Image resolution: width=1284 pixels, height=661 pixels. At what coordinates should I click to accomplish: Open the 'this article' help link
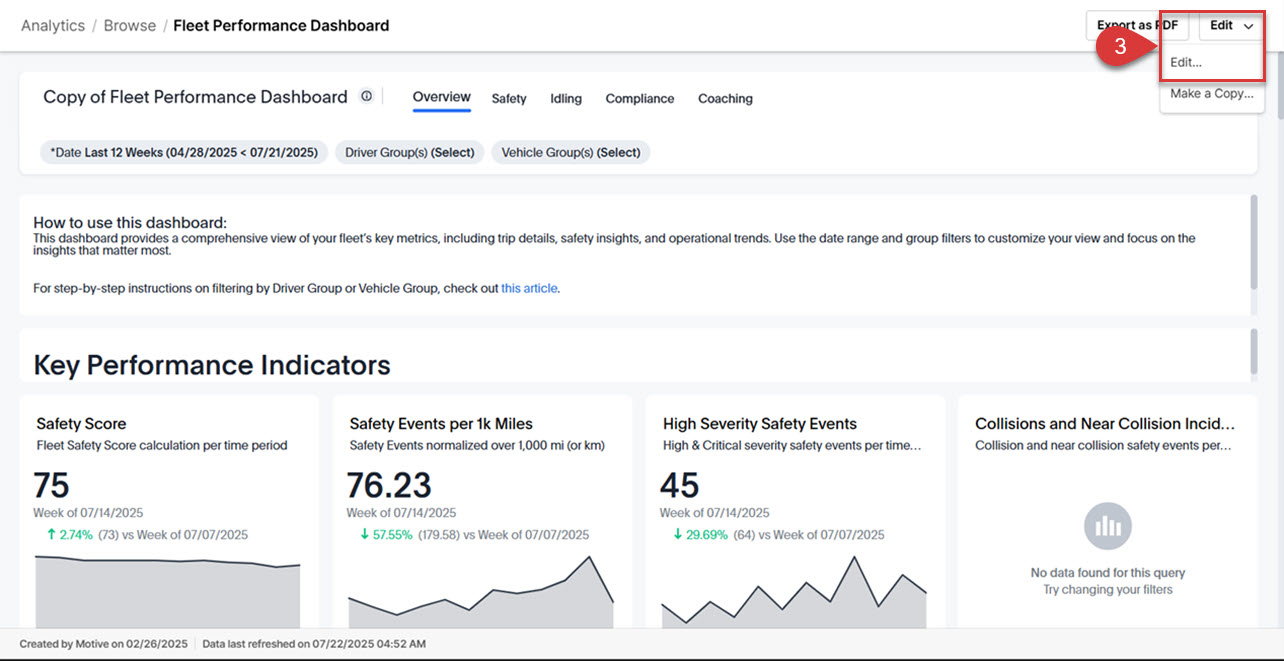(x=529, y=288)
